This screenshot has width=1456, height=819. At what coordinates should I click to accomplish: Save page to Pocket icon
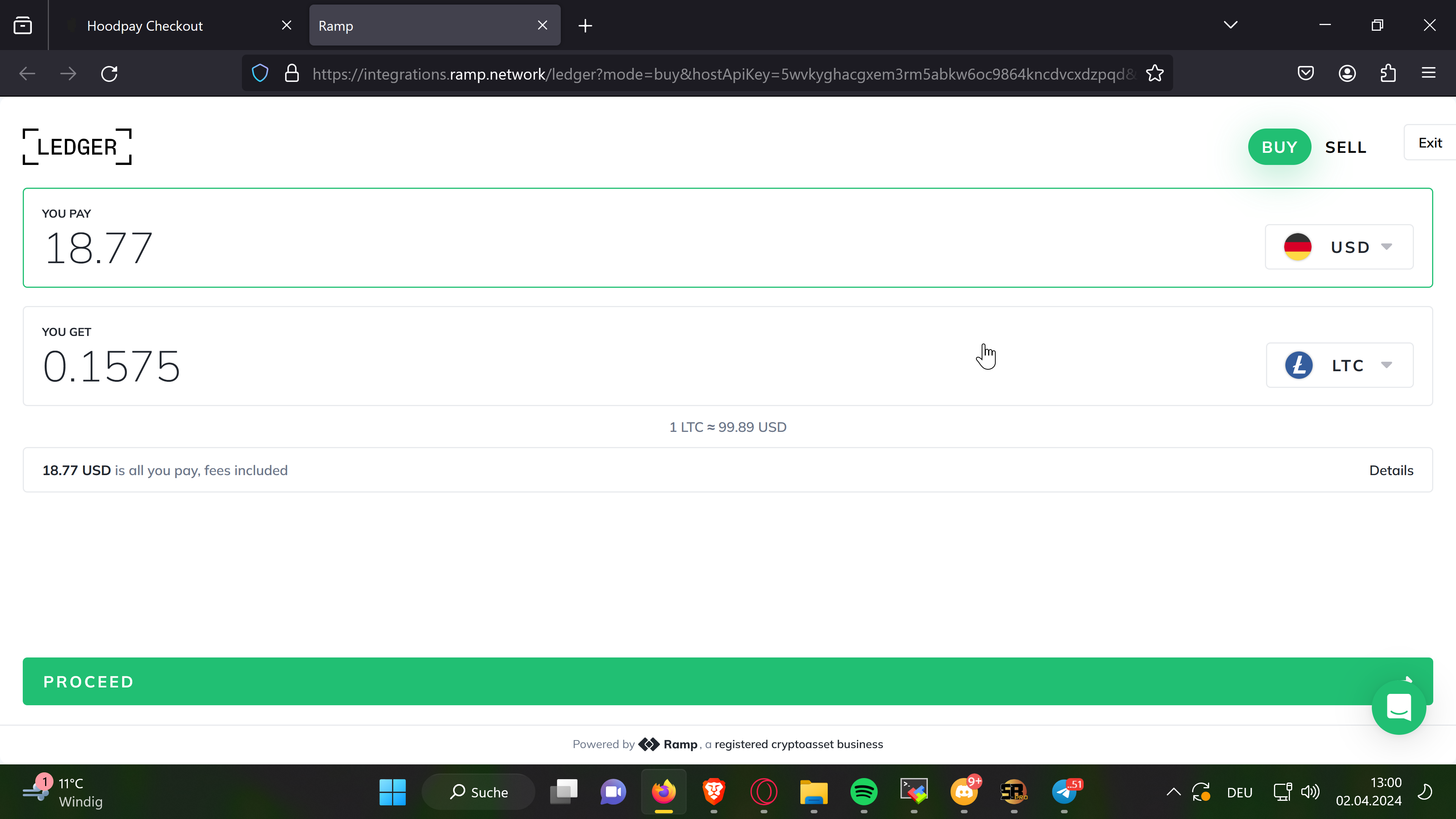tap(1305, 74)
